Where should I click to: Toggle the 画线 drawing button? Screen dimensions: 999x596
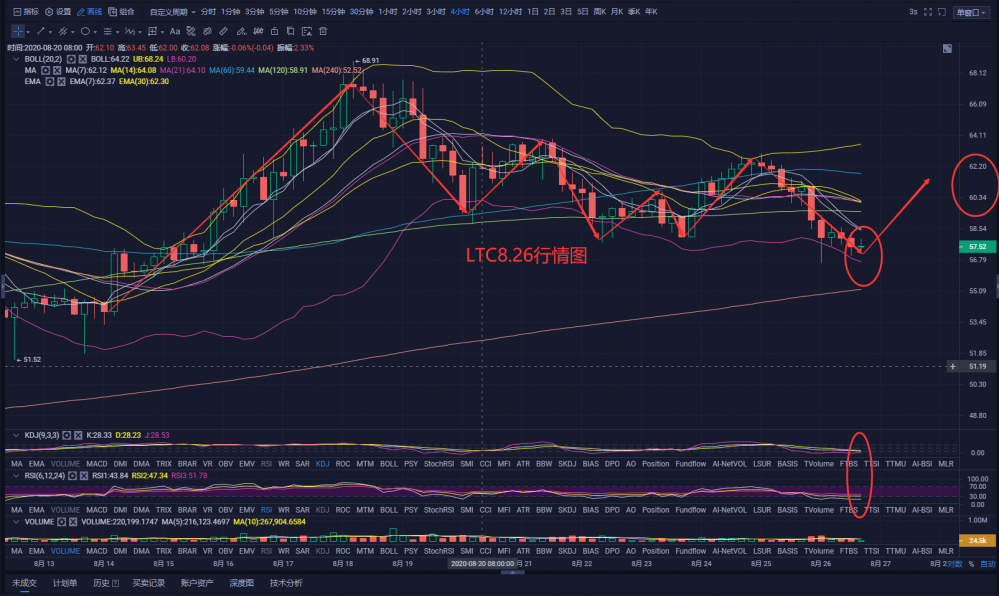pos(89,12)
